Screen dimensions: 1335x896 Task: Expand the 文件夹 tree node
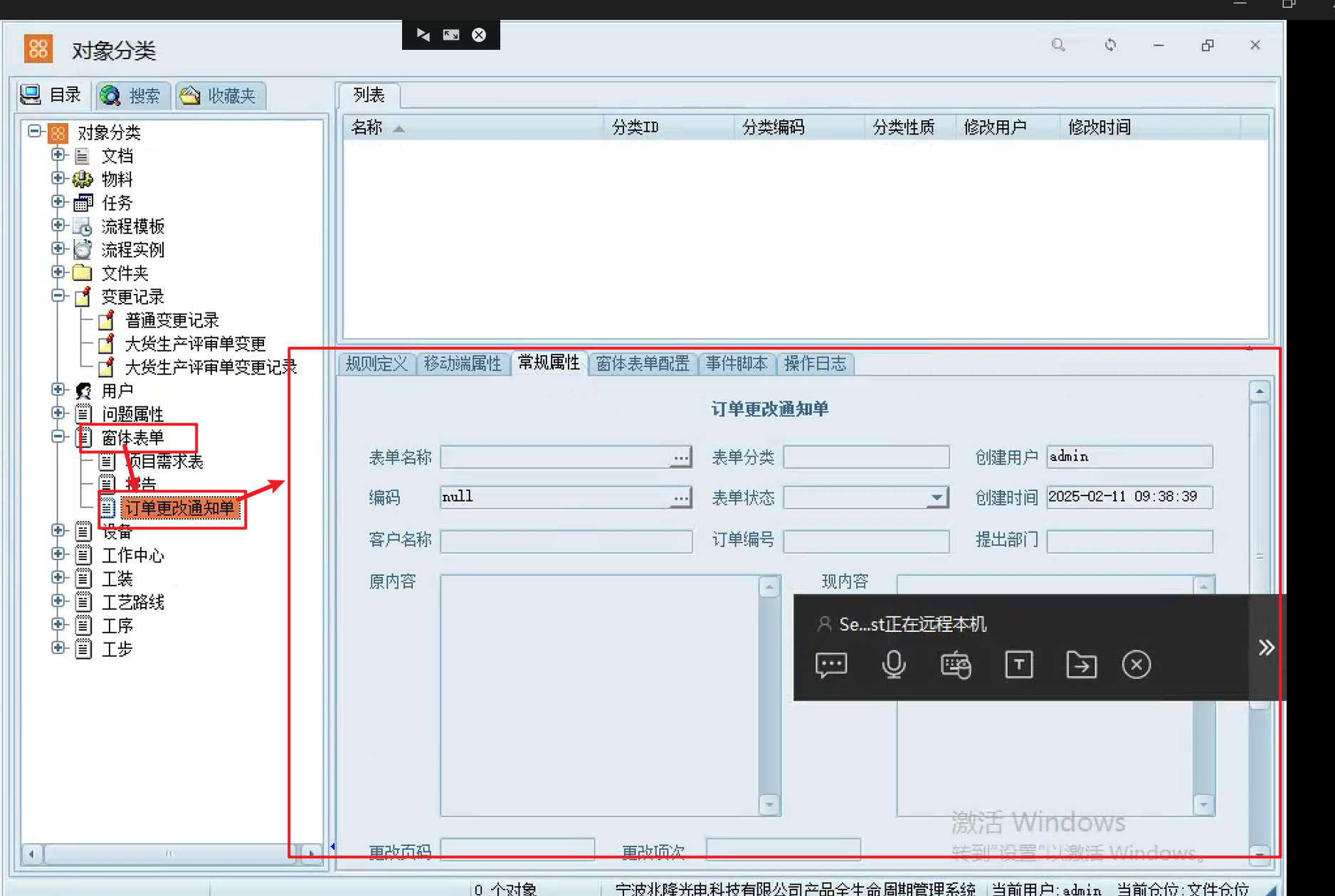pos(58,272)
